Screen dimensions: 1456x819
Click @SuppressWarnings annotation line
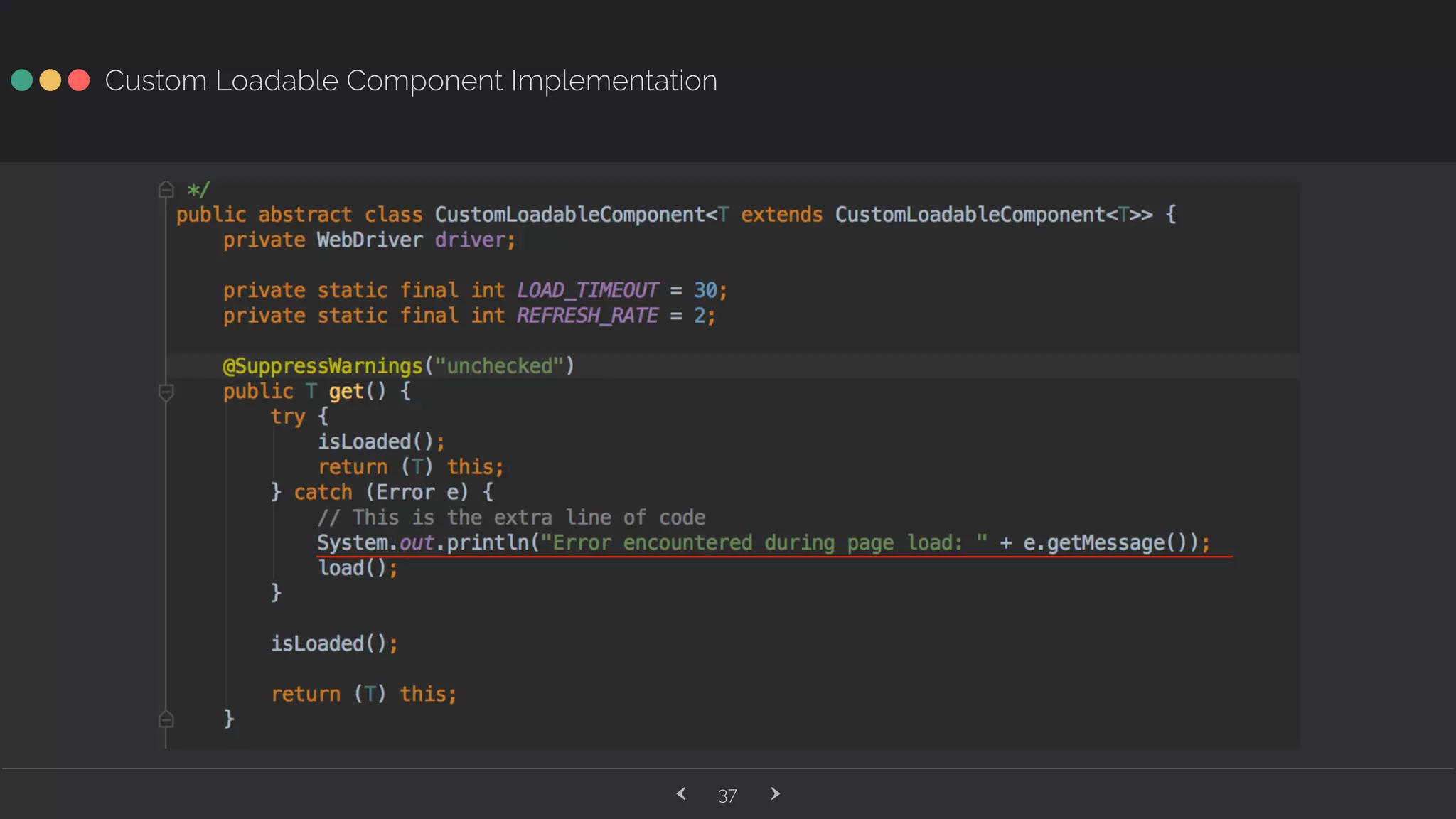pyautogui.click(x=398, y=366)
